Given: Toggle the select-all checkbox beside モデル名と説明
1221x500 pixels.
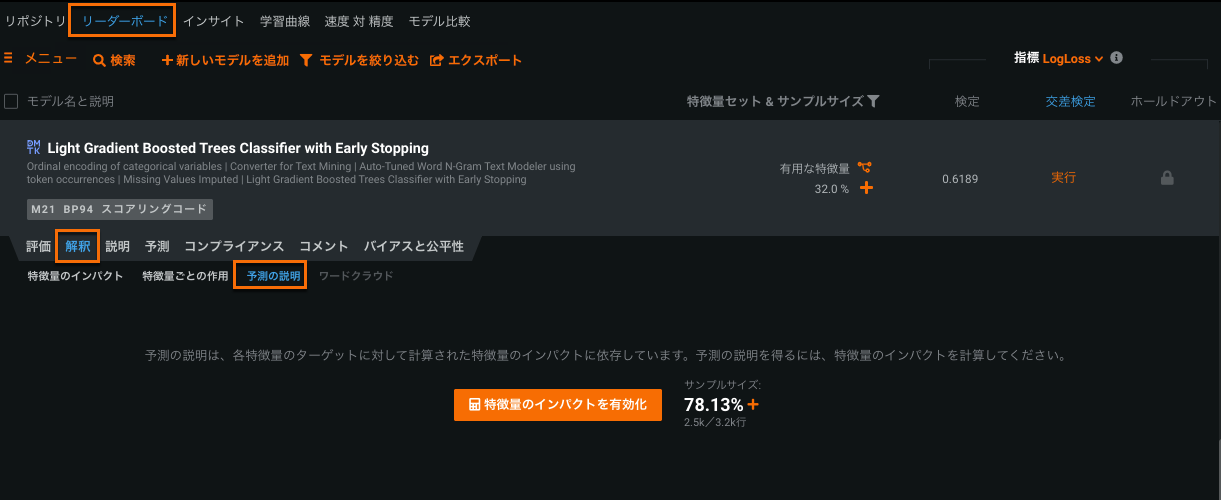Looking at the screenshot, I should click(x=12, y=101).
